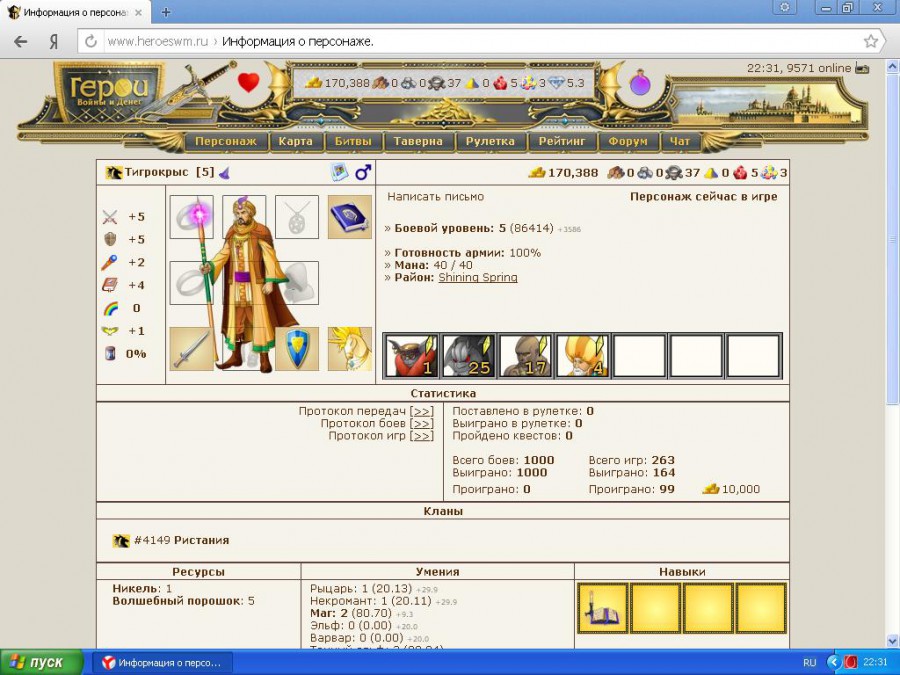Open the Чат menu item
Screen dimensions: 900x675
[x=680, y=141]
